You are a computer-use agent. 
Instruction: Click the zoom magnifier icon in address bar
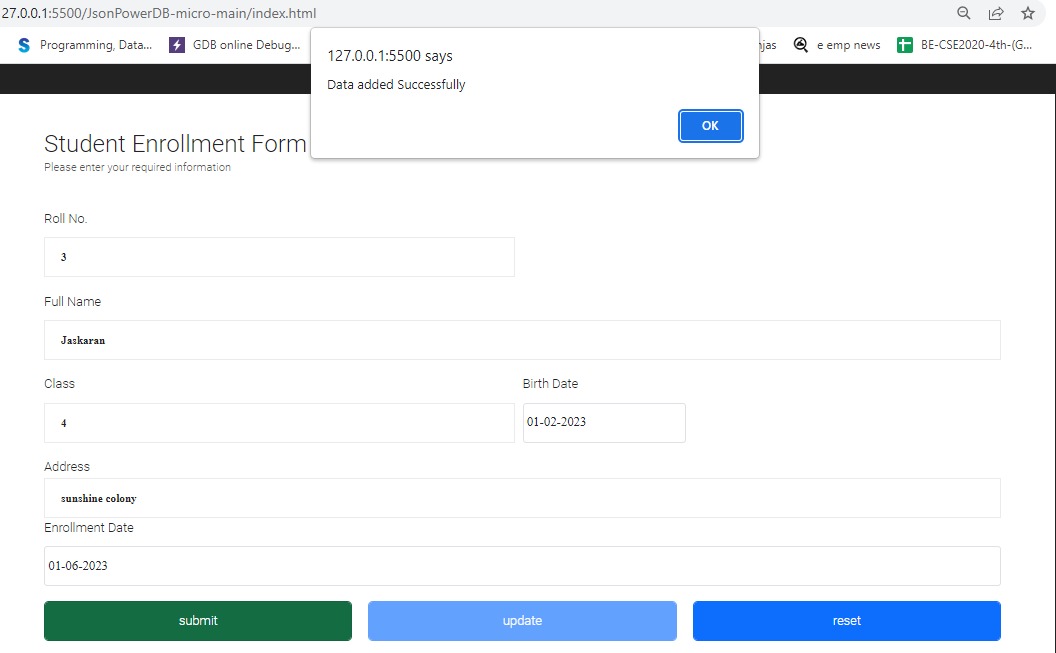tap(964, 13)
